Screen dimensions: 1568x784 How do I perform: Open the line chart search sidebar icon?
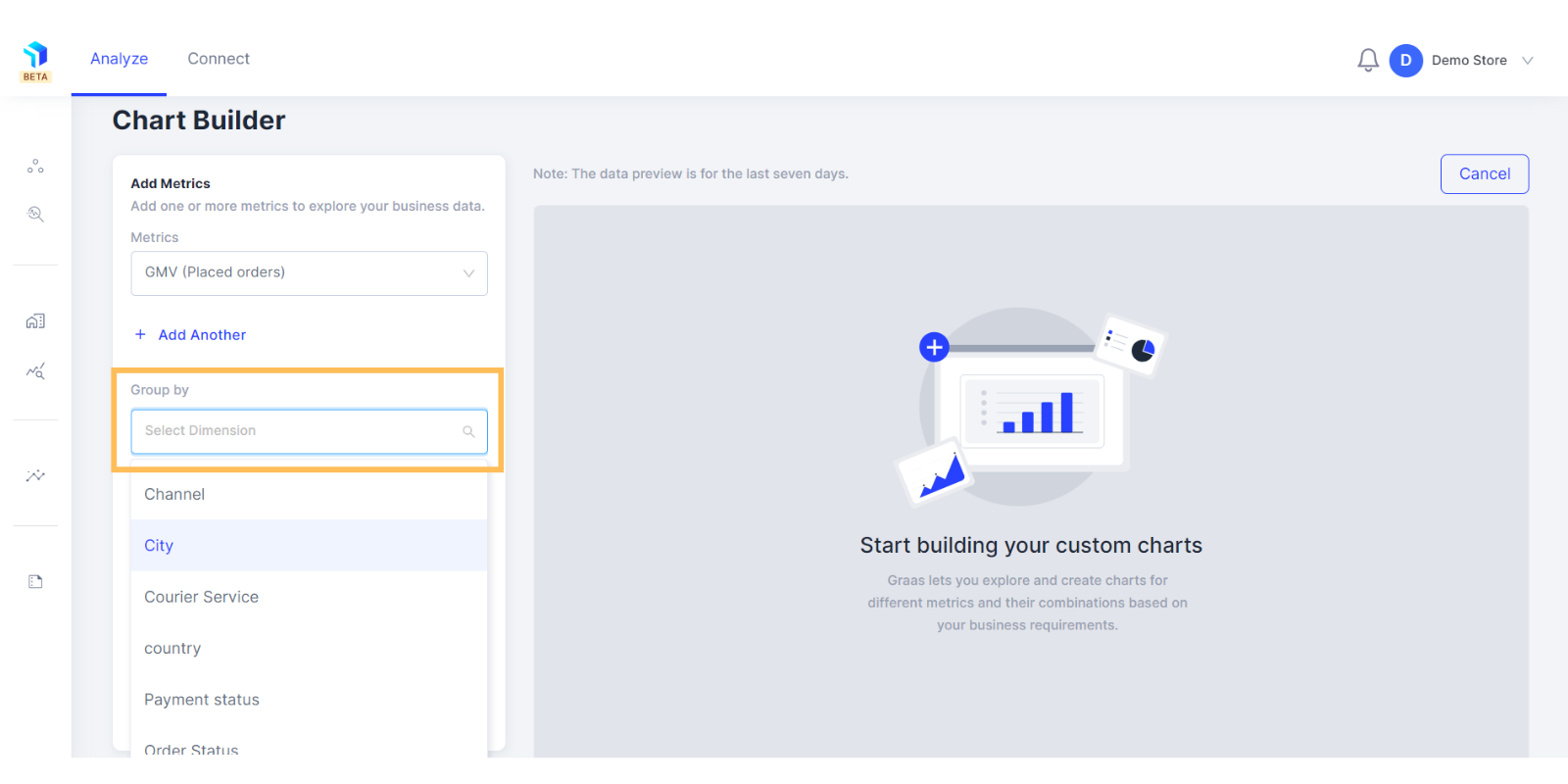35,371
